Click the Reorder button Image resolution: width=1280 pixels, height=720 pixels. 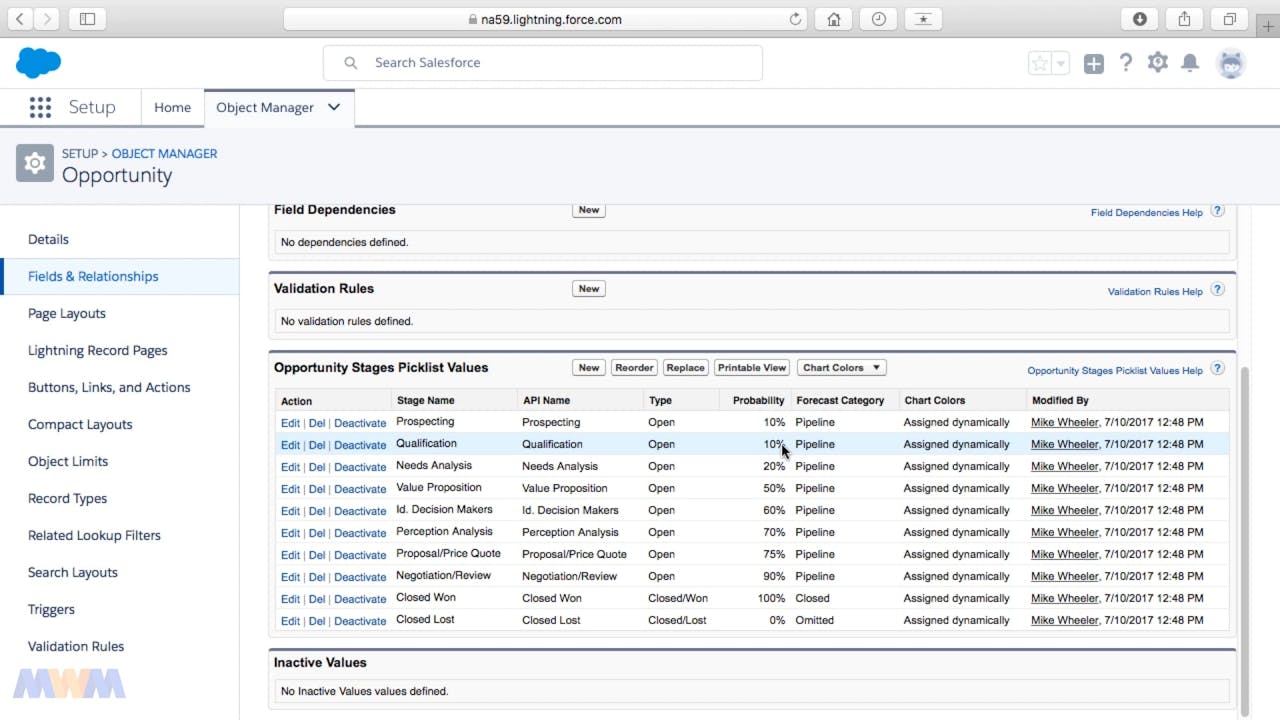[x=634, y=368]
